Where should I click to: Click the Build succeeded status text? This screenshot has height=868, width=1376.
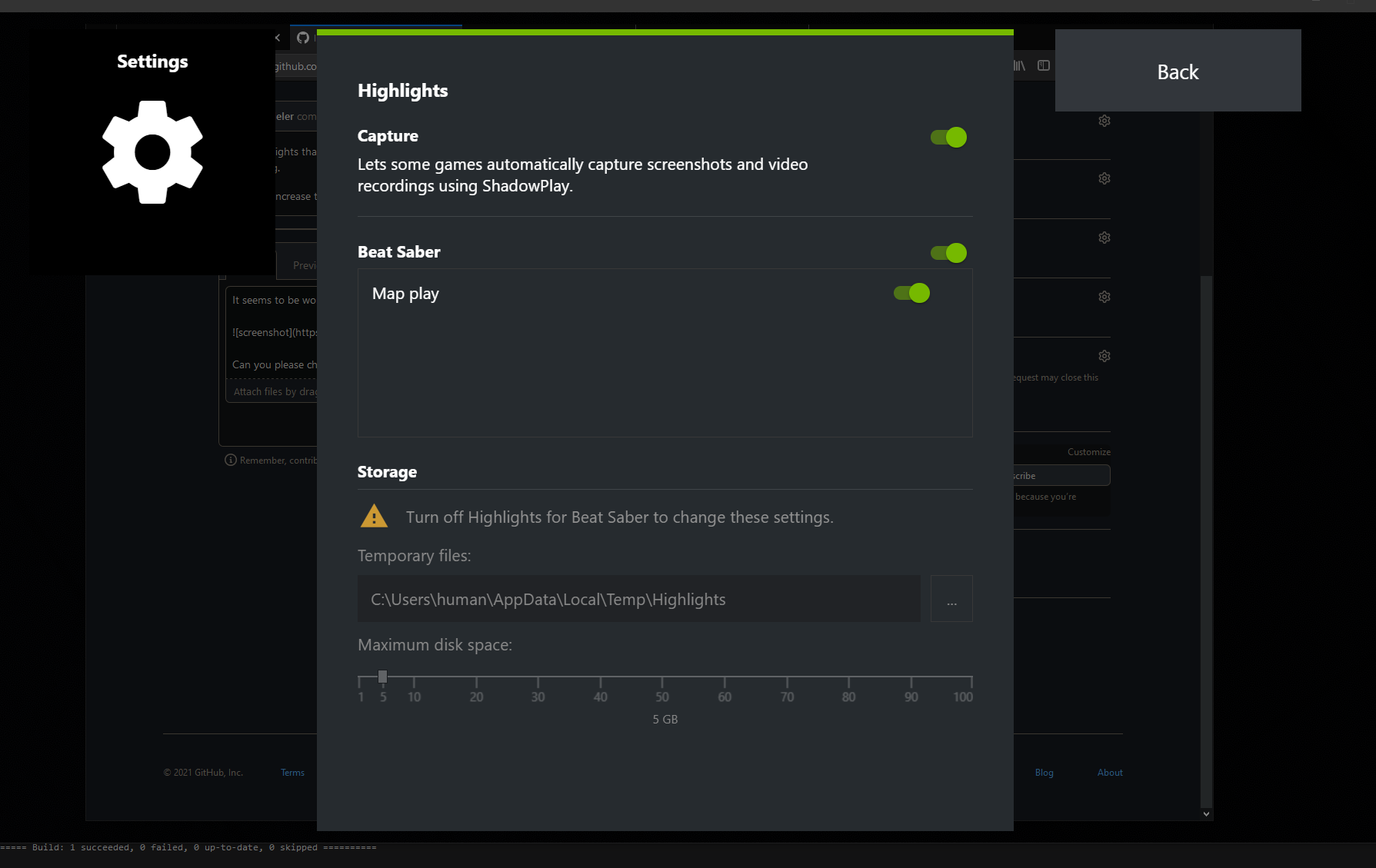click(188, 847)
